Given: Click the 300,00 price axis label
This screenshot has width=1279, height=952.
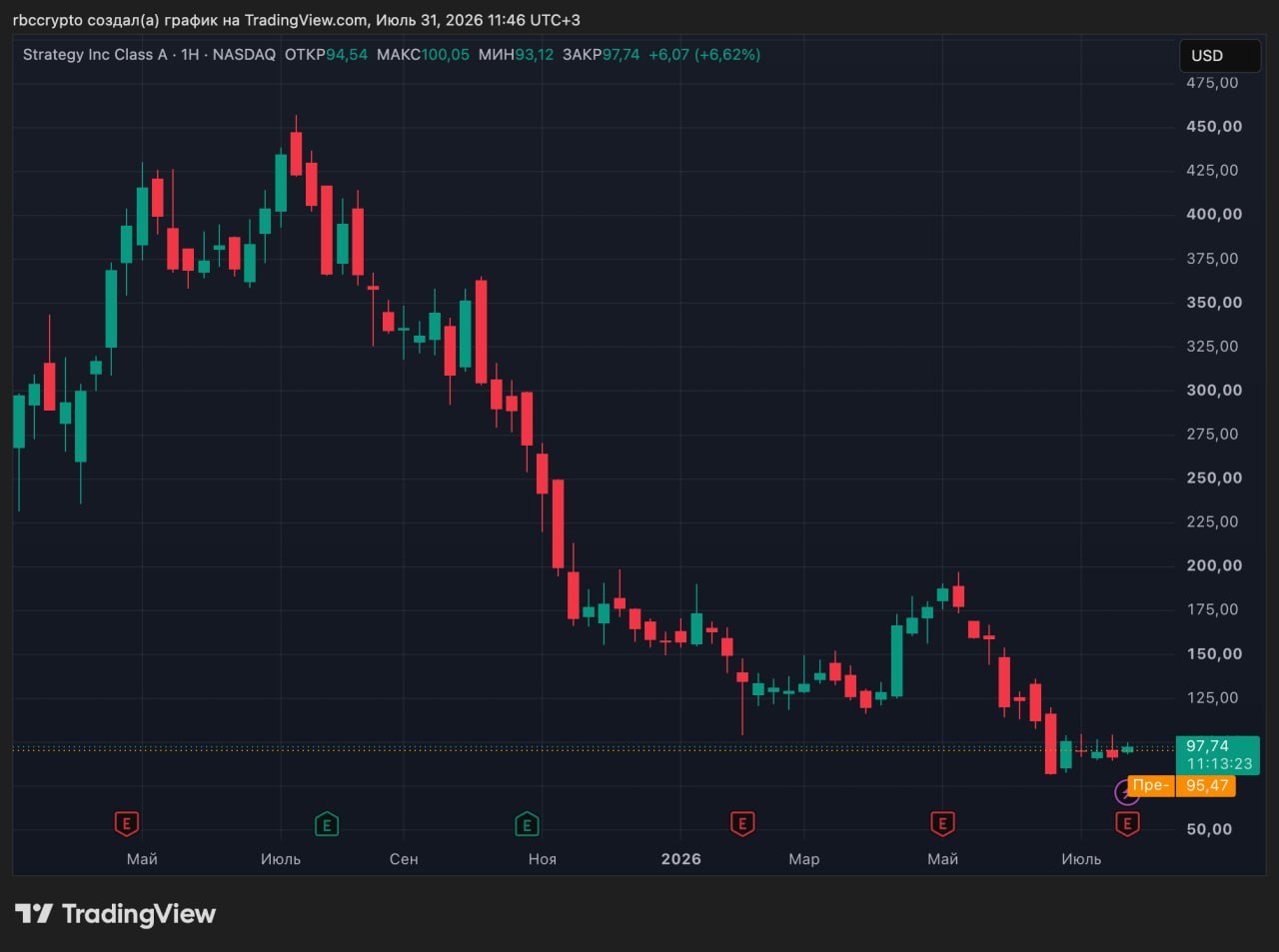Looking at the screenshot, I should (1214, 391).
